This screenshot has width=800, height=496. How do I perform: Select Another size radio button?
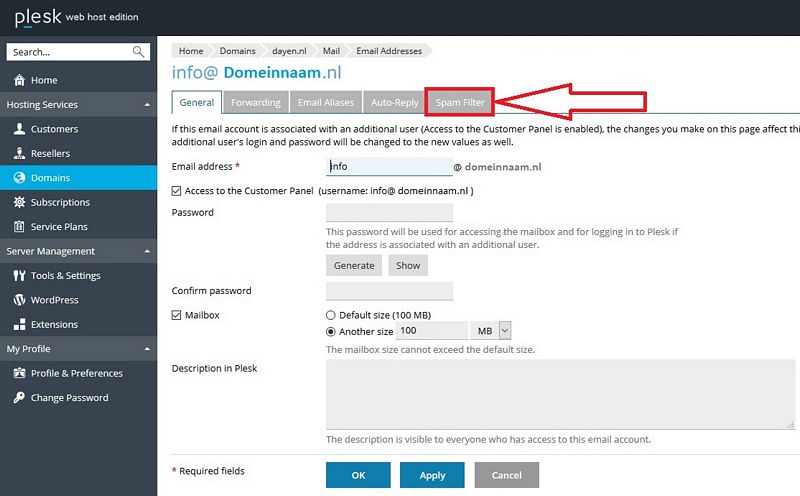click(x=331, y=332)
